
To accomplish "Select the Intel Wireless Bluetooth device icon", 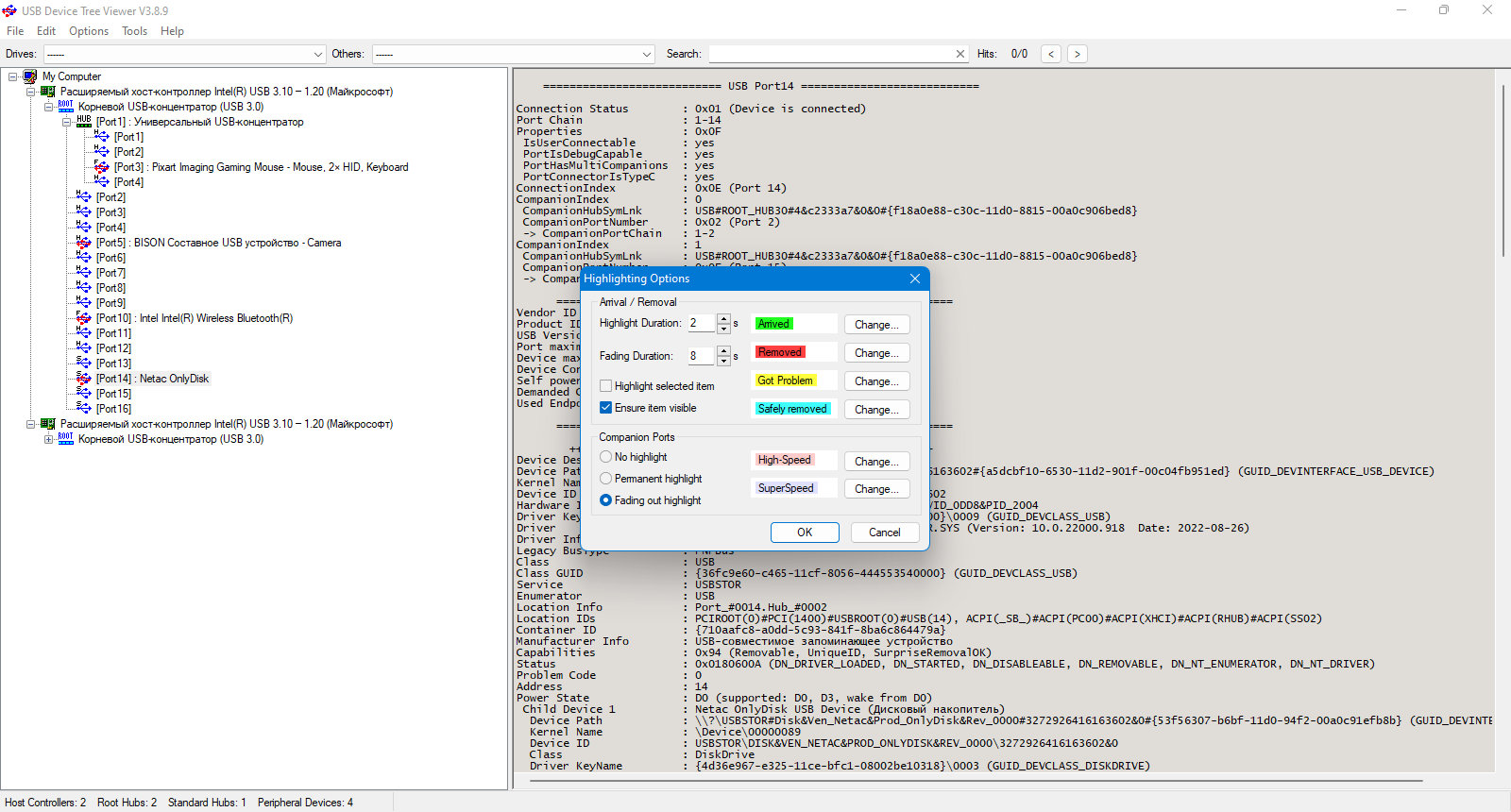I will [x=84, y=318].
